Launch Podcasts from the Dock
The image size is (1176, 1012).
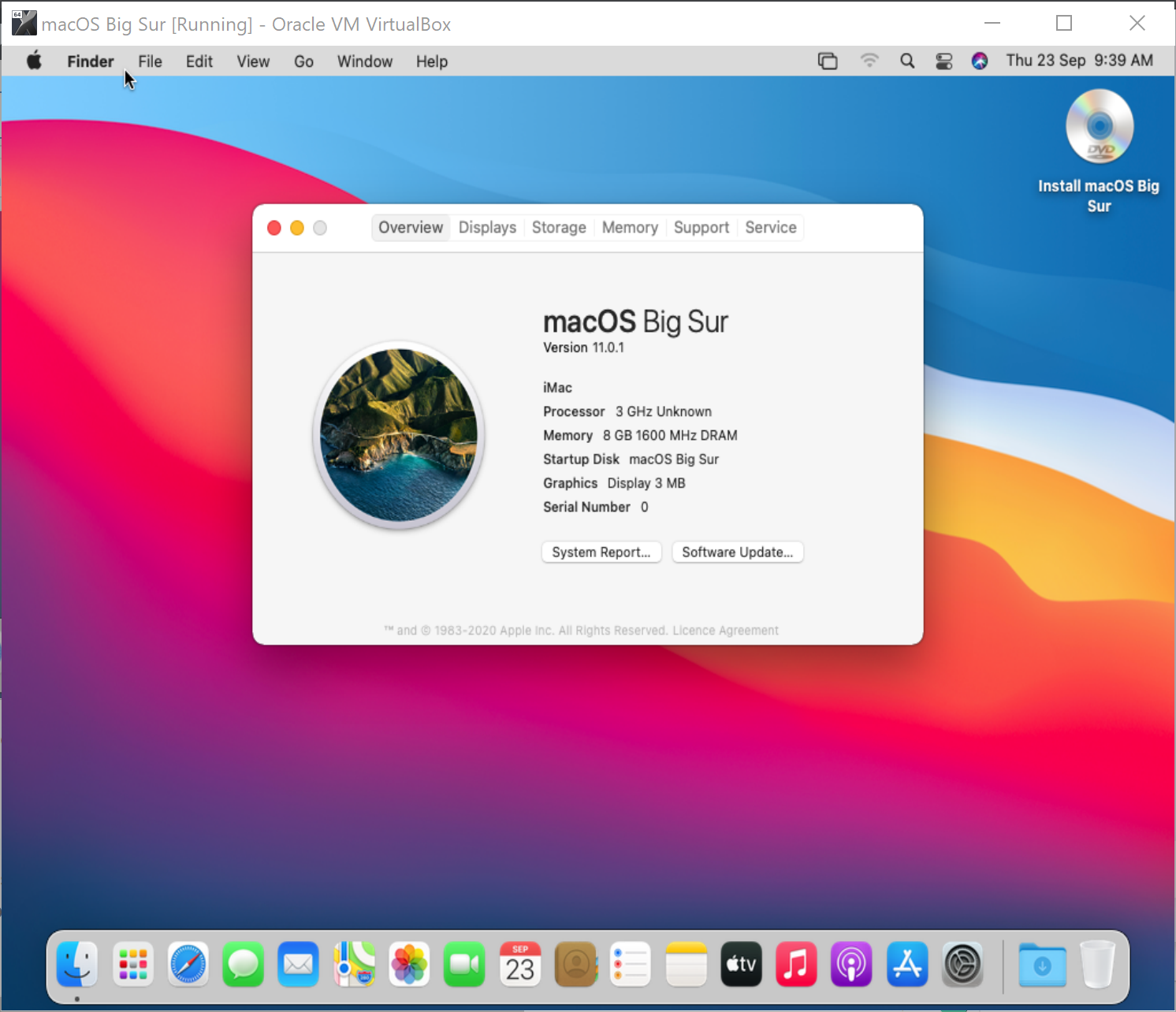point(851,963)
